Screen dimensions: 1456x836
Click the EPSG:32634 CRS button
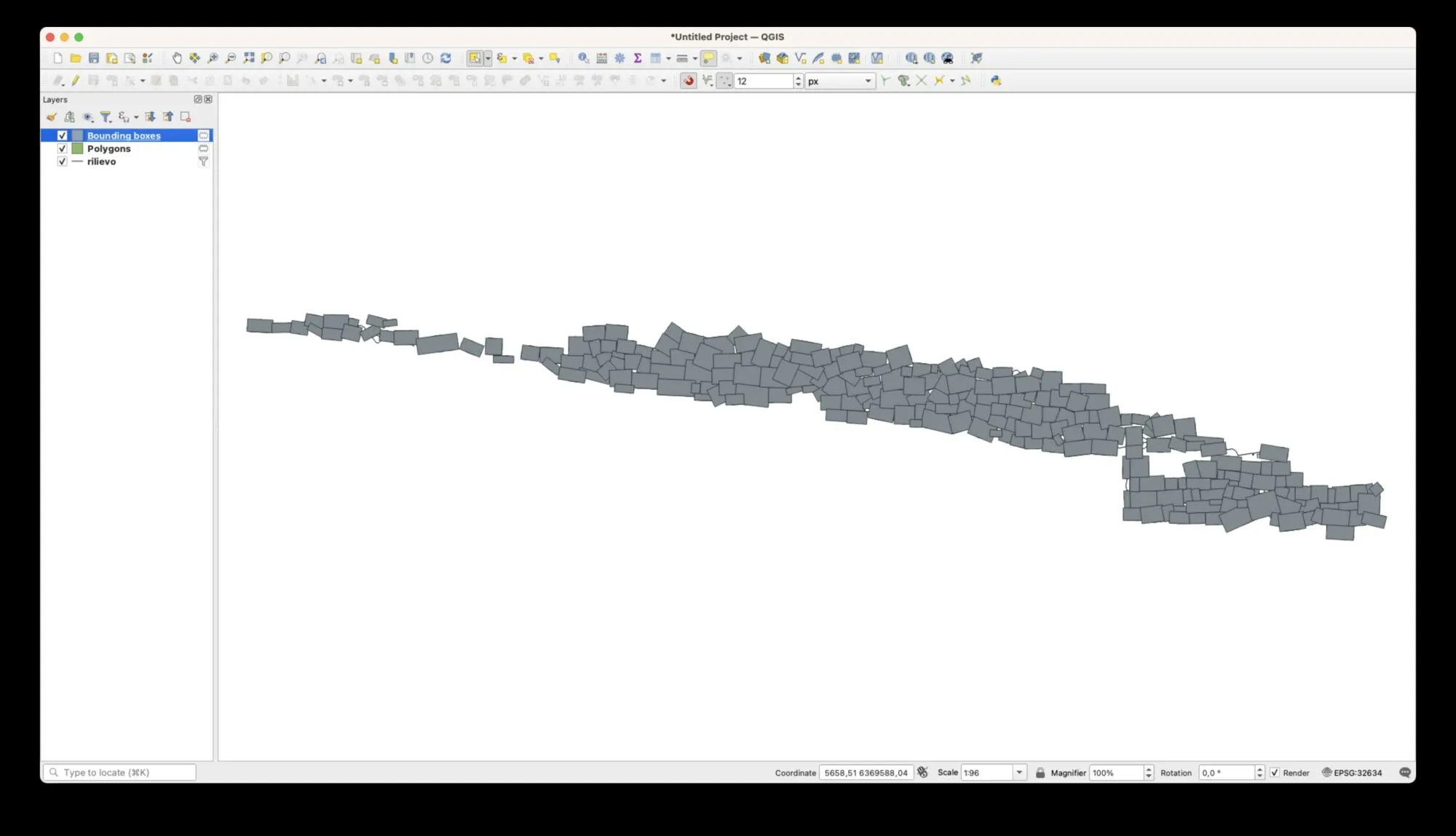1352,773
